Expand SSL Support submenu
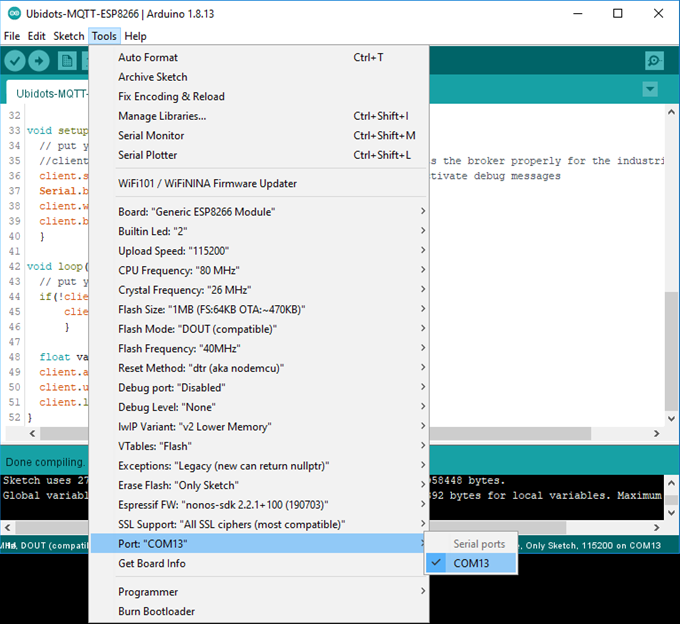 click(x=259, y=524)
